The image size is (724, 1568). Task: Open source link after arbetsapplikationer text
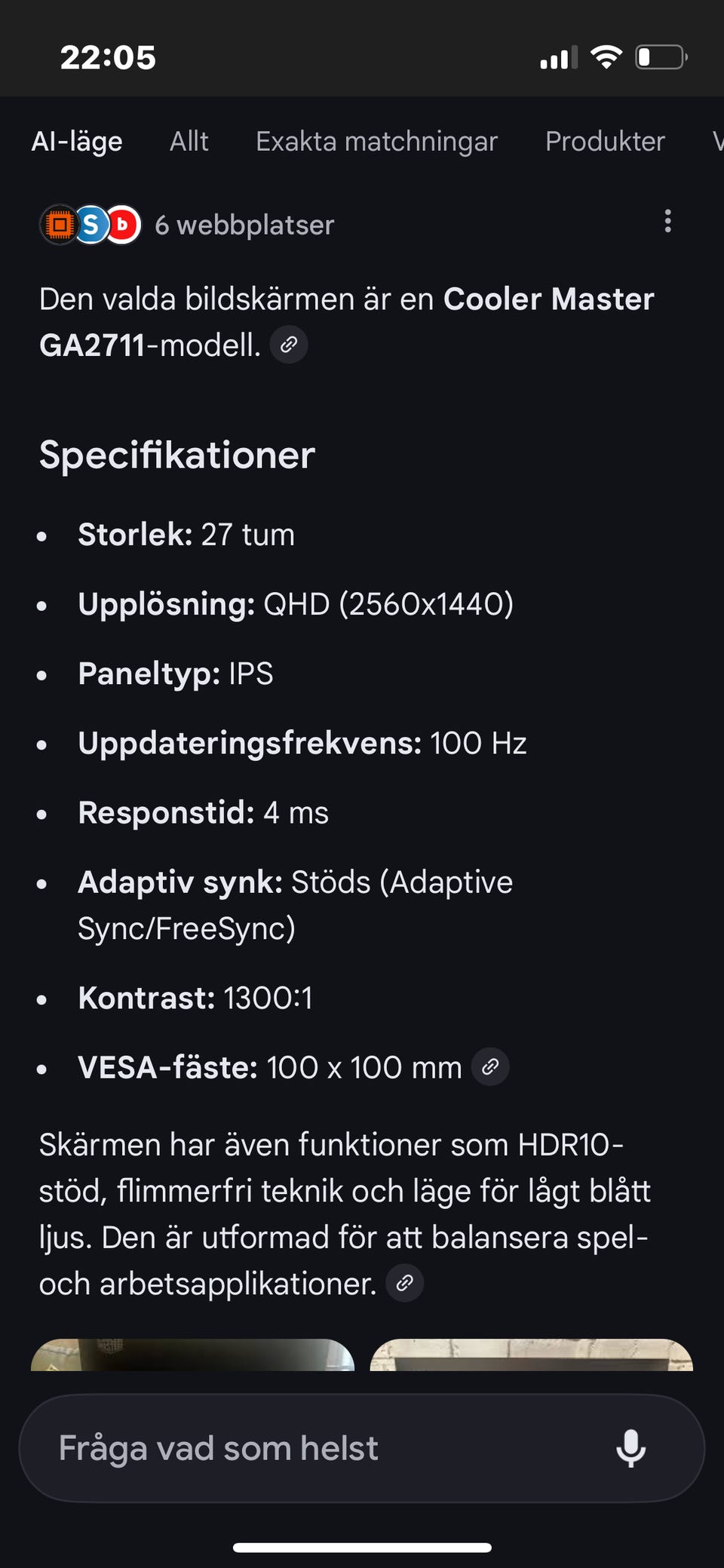(405, 1283)
